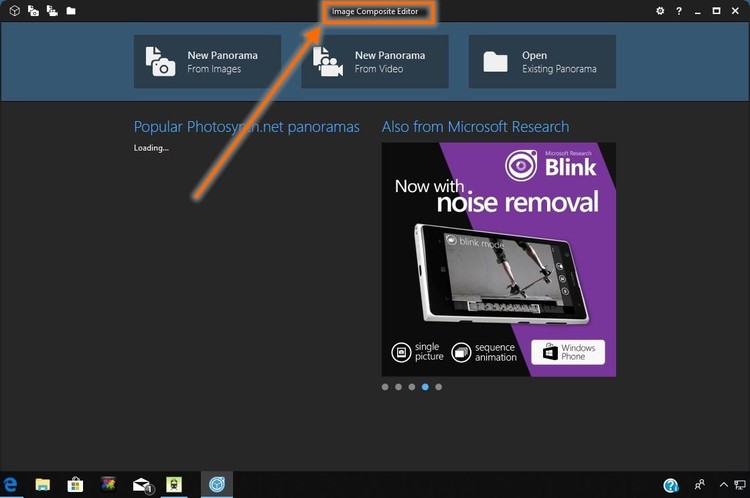
Task: Select toolbar New Panorama From Images icon
Action: 33,11
